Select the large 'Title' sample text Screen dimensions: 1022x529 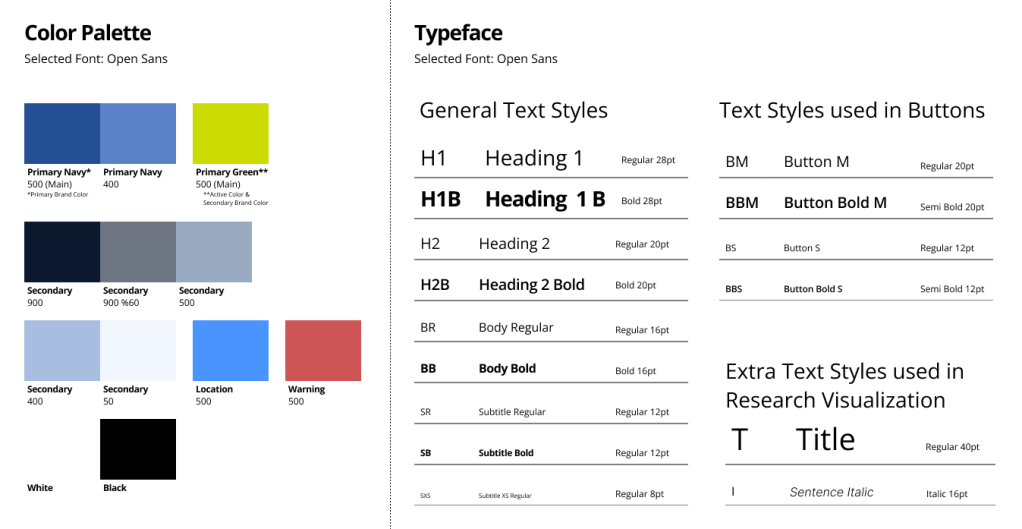point(825,440)
